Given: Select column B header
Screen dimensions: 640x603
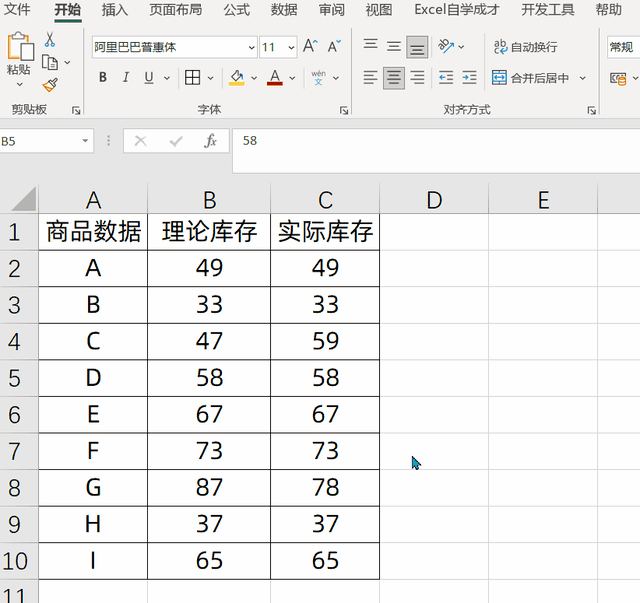Looking at the screenshot, I should point(209,200).
